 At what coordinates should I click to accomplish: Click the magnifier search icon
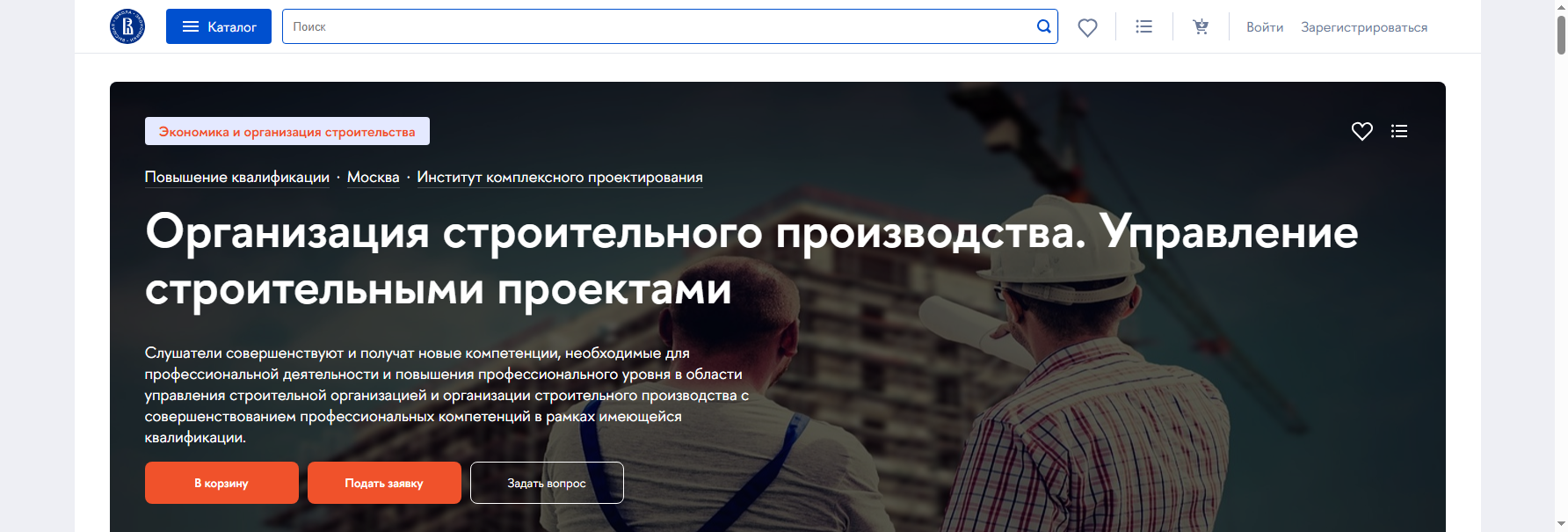(1044, 26)
